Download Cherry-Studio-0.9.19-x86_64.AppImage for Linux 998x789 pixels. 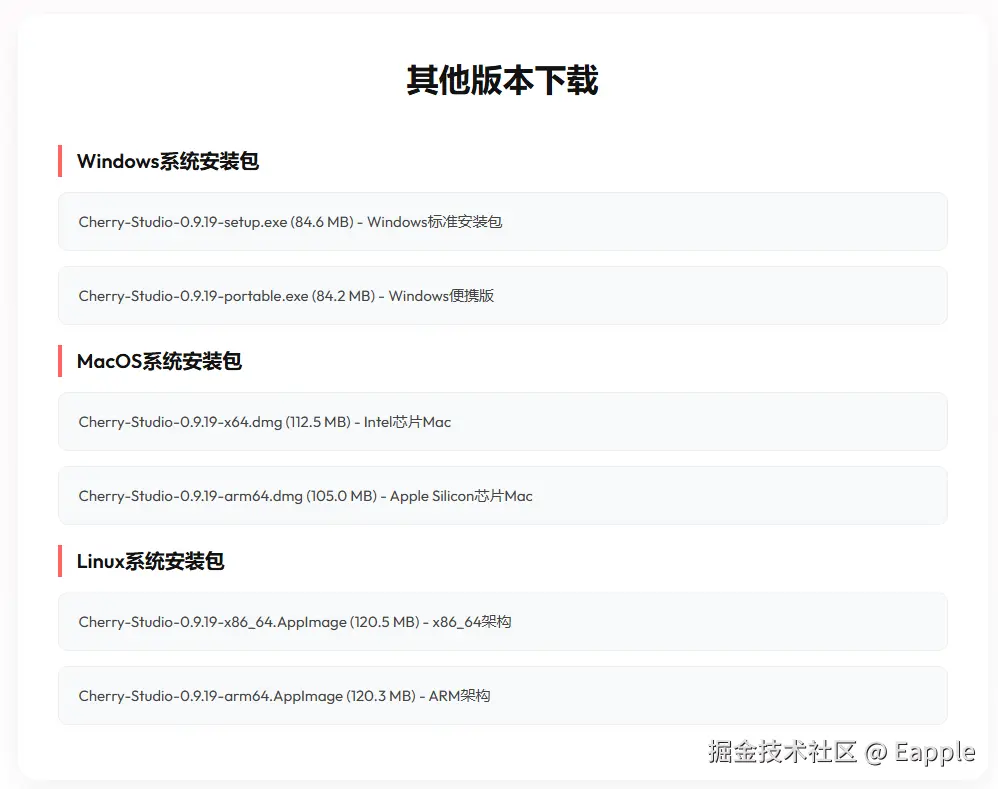(x=503, y=621)
